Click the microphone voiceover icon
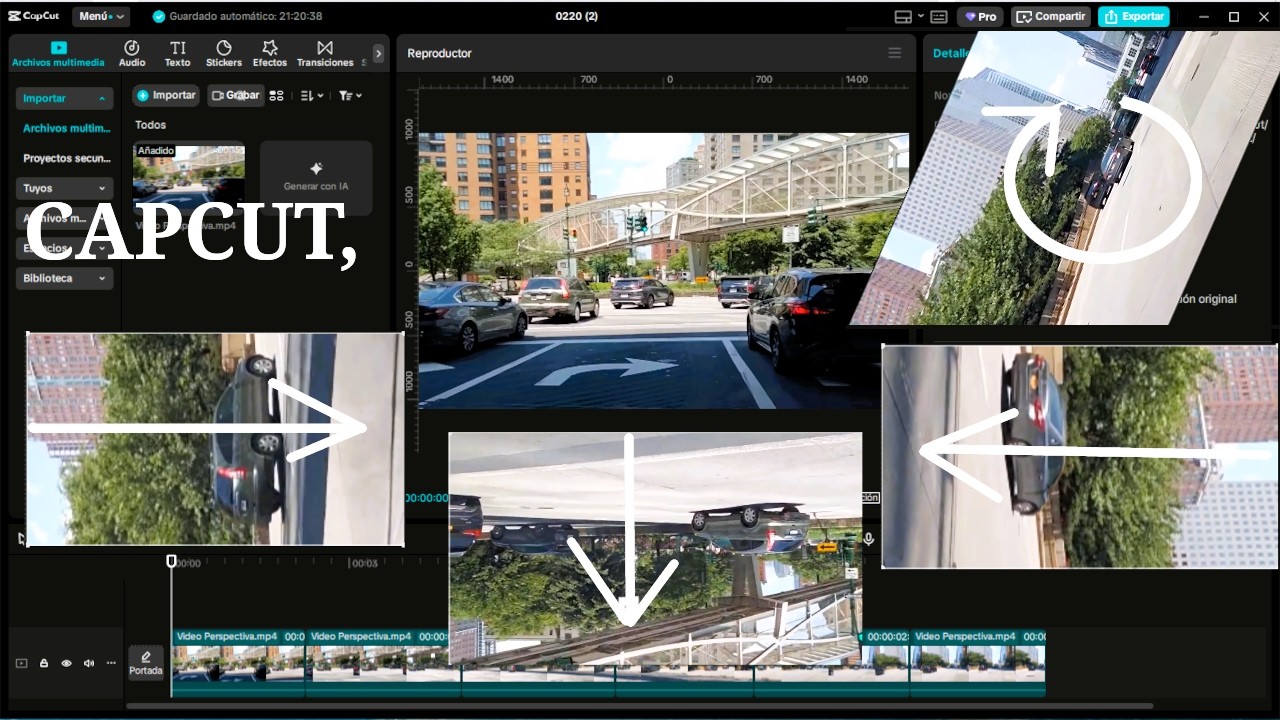1280x720 pixels. click(869, 539)
